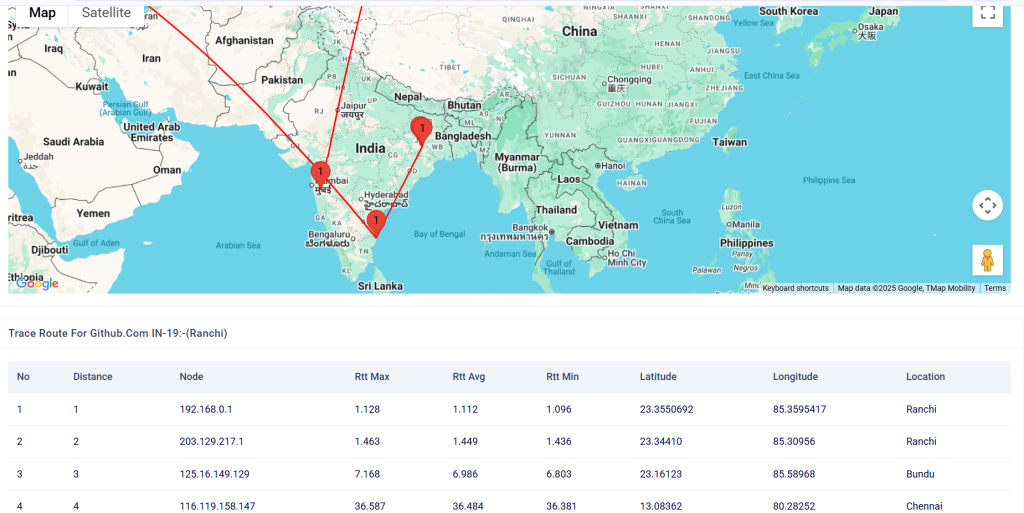Click Rtt Avg value 6.986
Viewport: 1024px width, 513px height.
point(466,474)
